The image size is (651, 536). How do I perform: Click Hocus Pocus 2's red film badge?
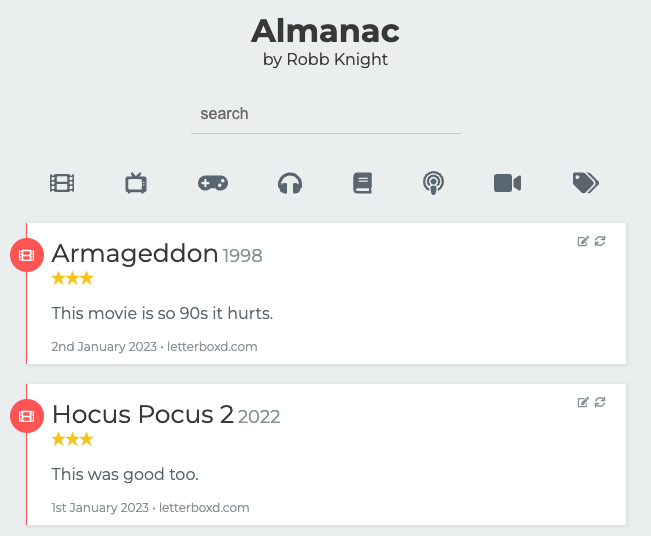[x=26, y=415]
